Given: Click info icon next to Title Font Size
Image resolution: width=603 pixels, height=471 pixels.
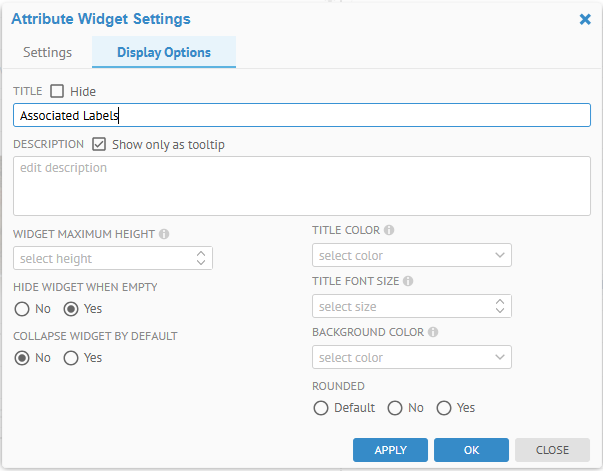Looking at the screenshot, I should 408,282.
